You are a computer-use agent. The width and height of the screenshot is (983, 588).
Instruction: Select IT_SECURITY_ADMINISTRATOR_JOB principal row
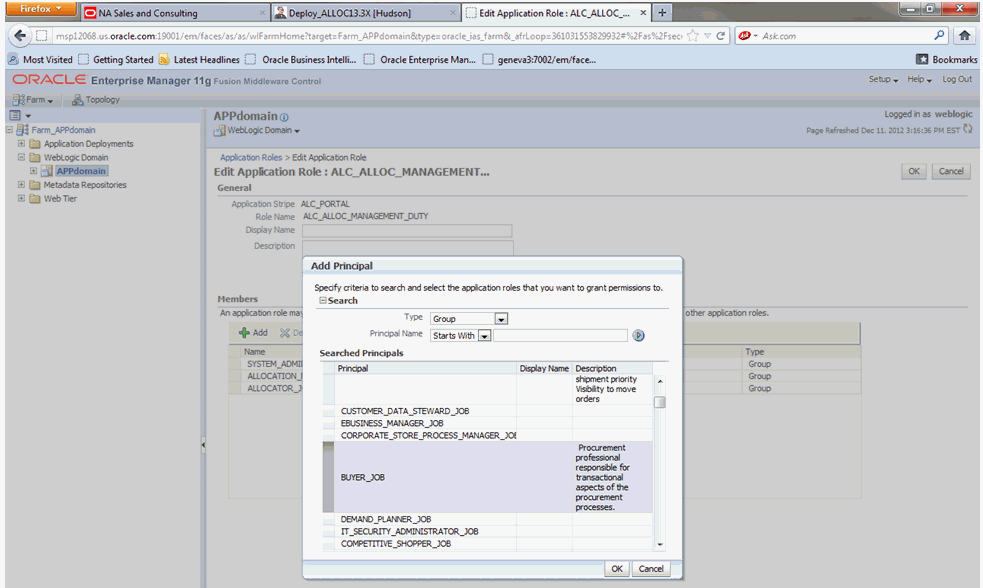click(488, 532)
